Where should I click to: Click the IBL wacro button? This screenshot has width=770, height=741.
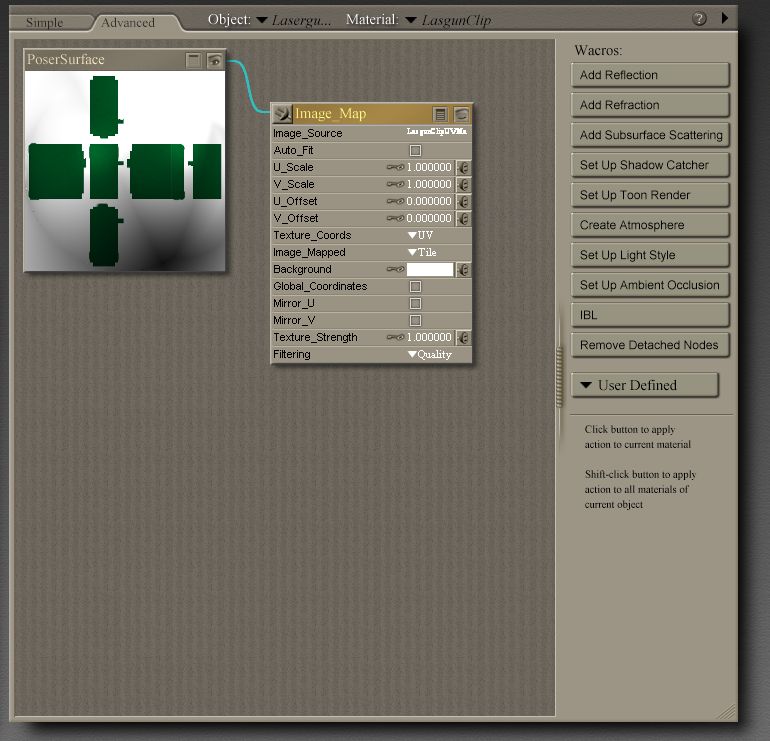[x=650, y=315]
